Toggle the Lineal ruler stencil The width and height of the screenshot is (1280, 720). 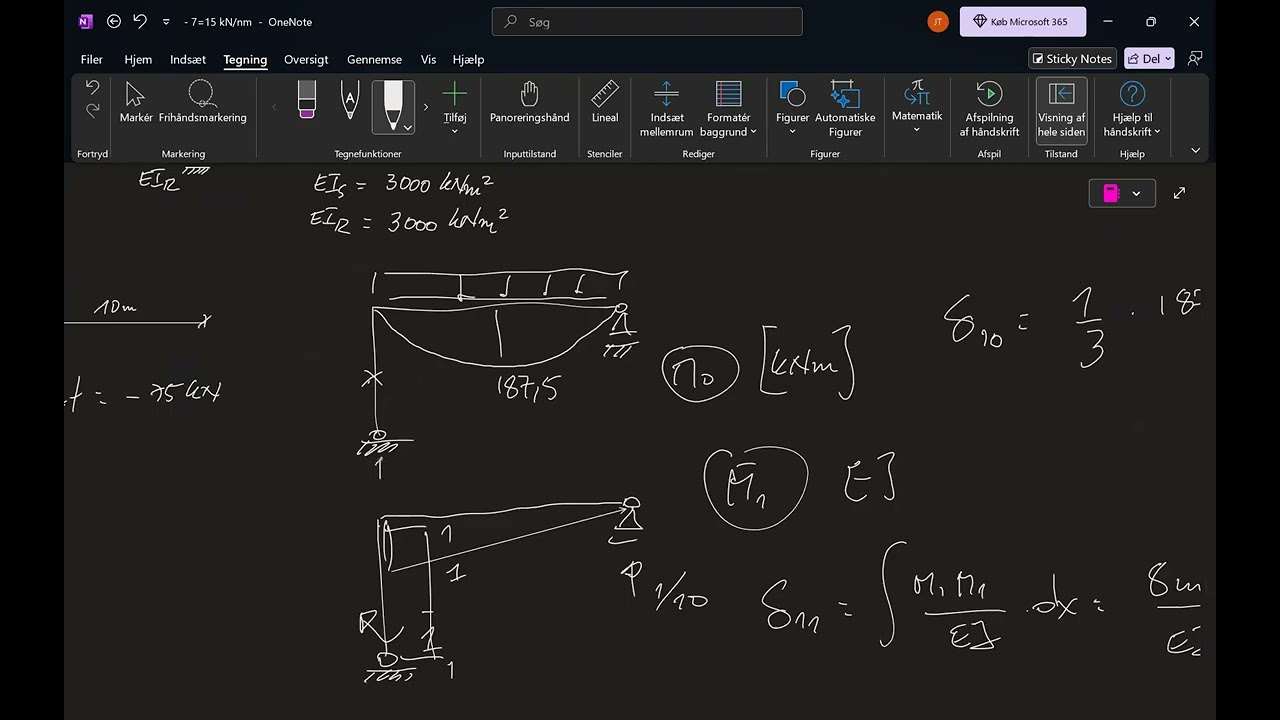(x=605, y=103)
